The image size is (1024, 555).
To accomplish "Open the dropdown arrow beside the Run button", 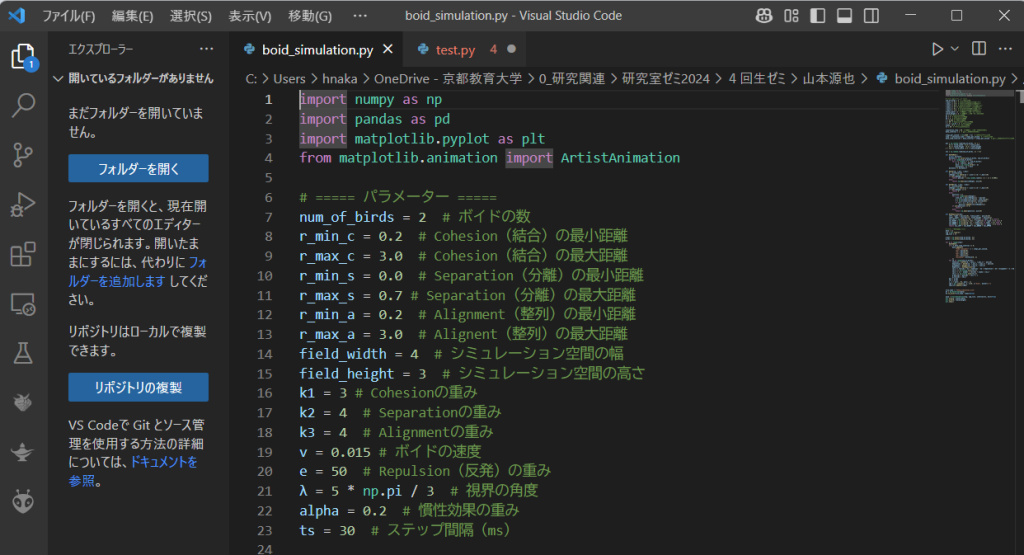I will [x=954, y=49].
